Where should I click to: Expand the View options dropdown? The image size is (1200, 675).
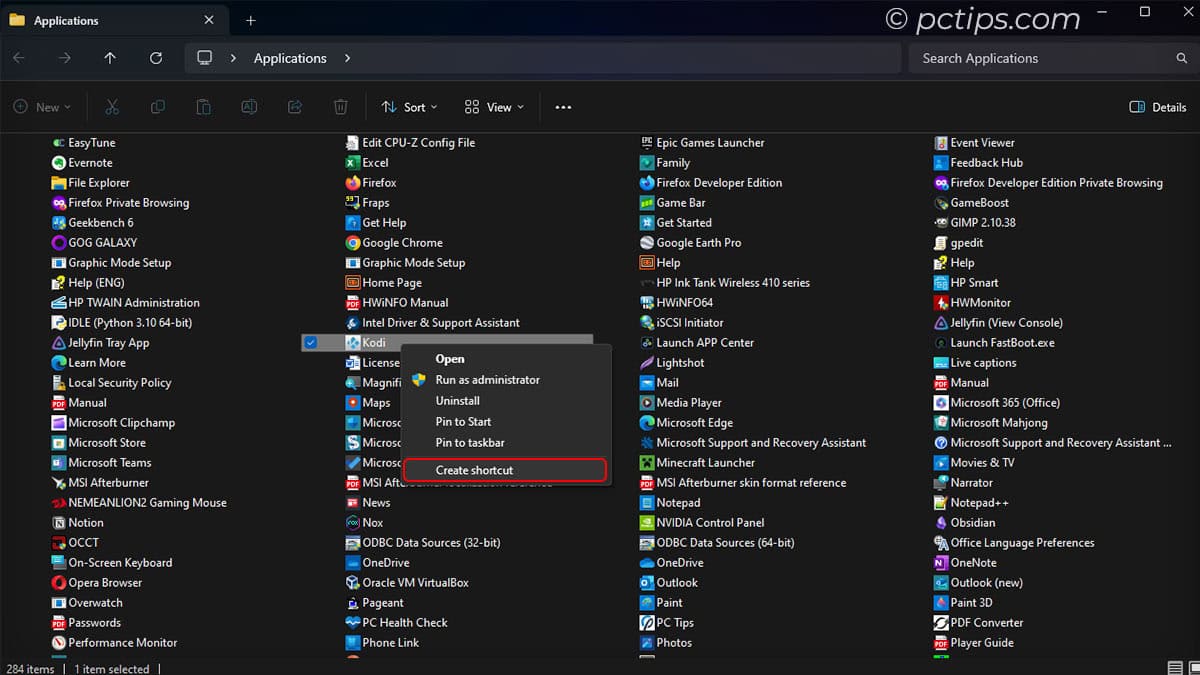[x=493, y=106]
